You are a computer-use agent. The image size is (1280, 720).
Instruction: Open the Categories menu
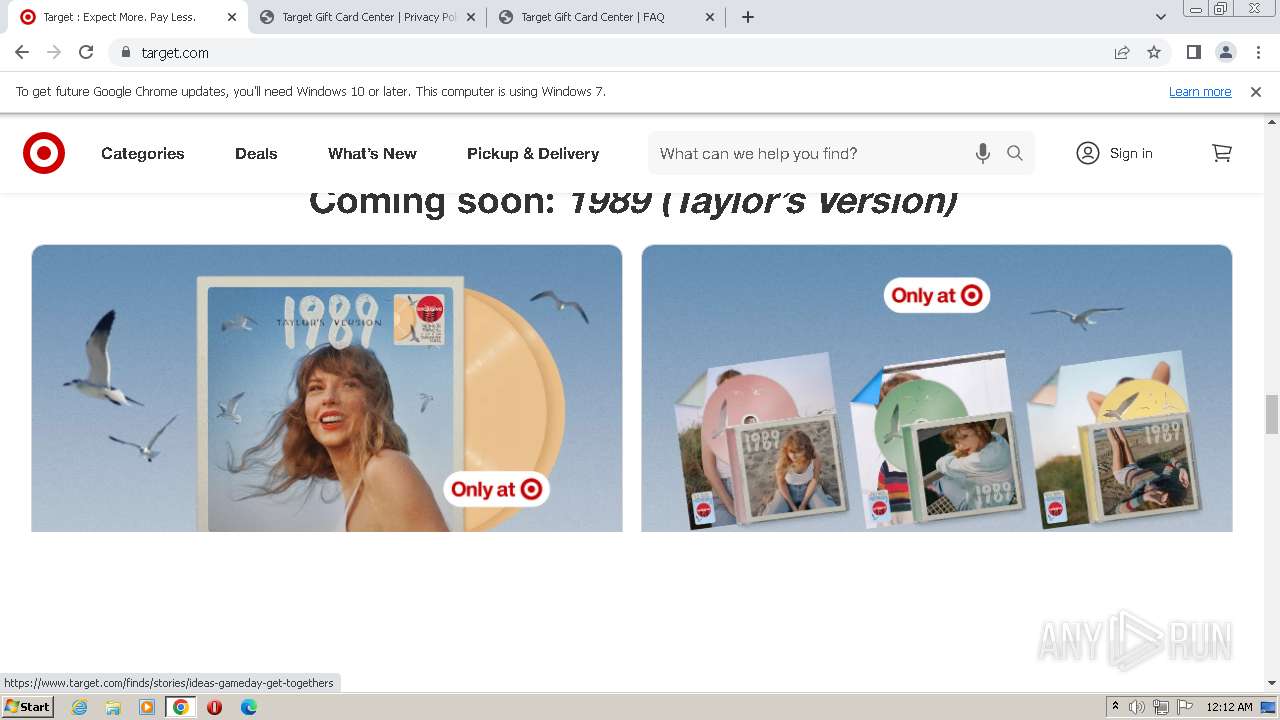coord(143,153)
